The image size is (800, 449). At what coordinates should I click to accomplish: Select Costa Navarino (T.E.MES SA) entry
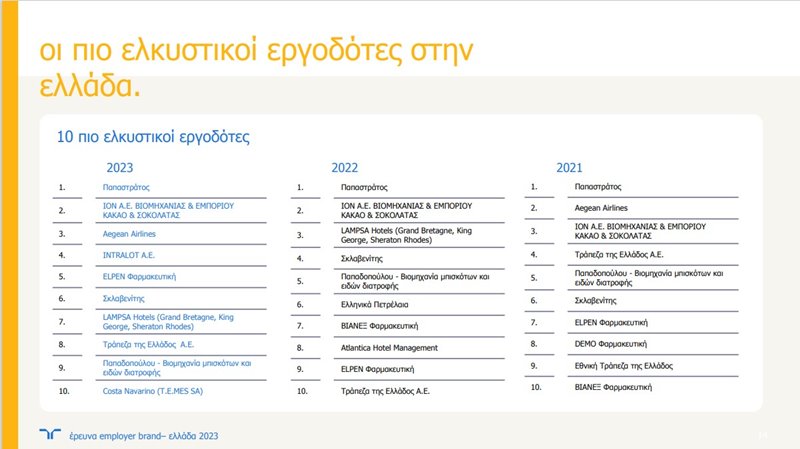tap(153, 390)
